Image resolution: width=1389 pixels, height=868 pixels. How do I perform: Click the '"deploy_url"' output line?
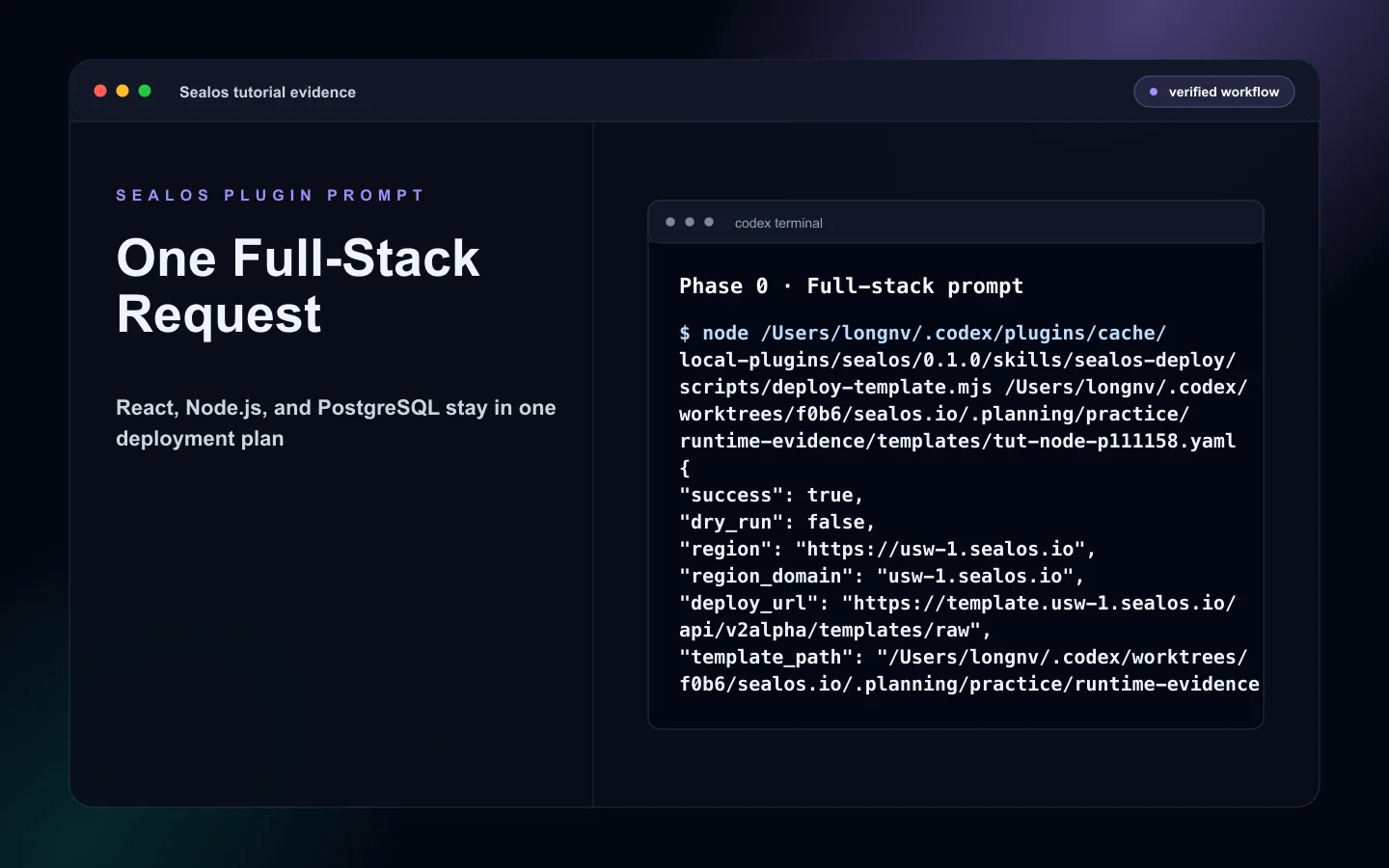point(957,603)
